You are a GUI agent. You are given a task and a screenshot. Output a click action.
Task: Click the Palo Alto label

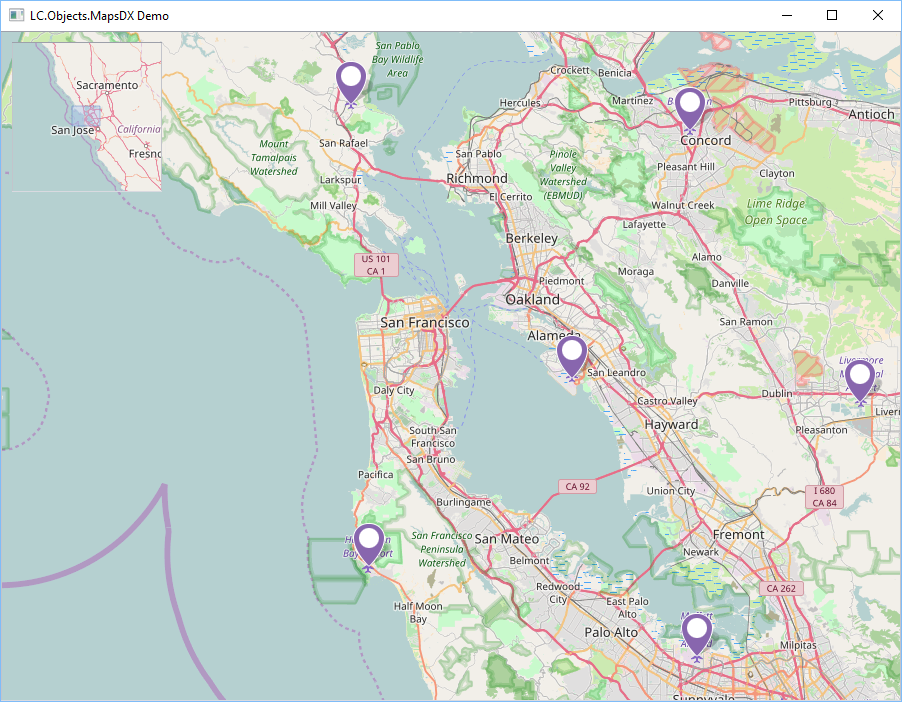[x=611, y=632]
